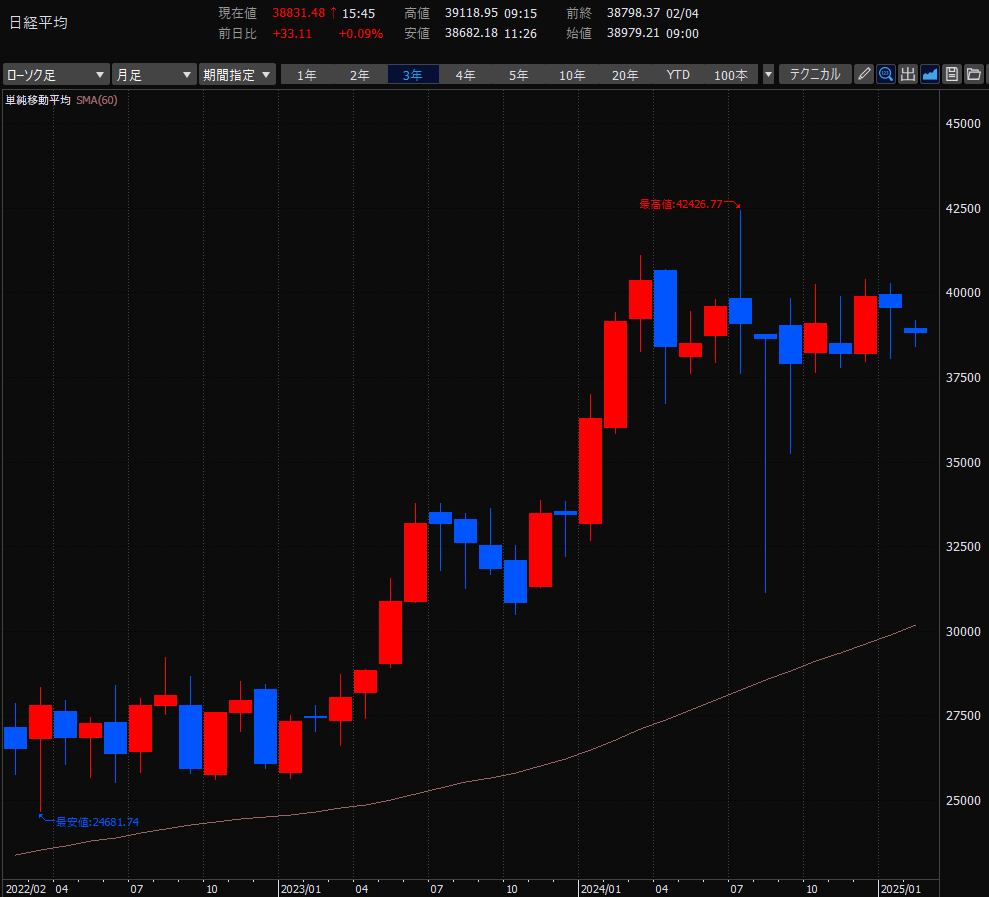Click the 最高値:42426.77 annotation

click(681, 204)
